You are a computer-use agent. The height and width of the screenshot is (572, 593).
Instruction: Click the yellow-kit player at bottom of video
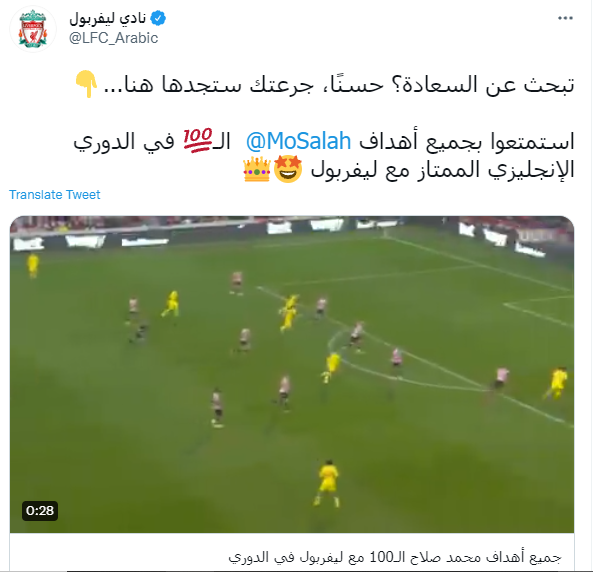(328, 483)
